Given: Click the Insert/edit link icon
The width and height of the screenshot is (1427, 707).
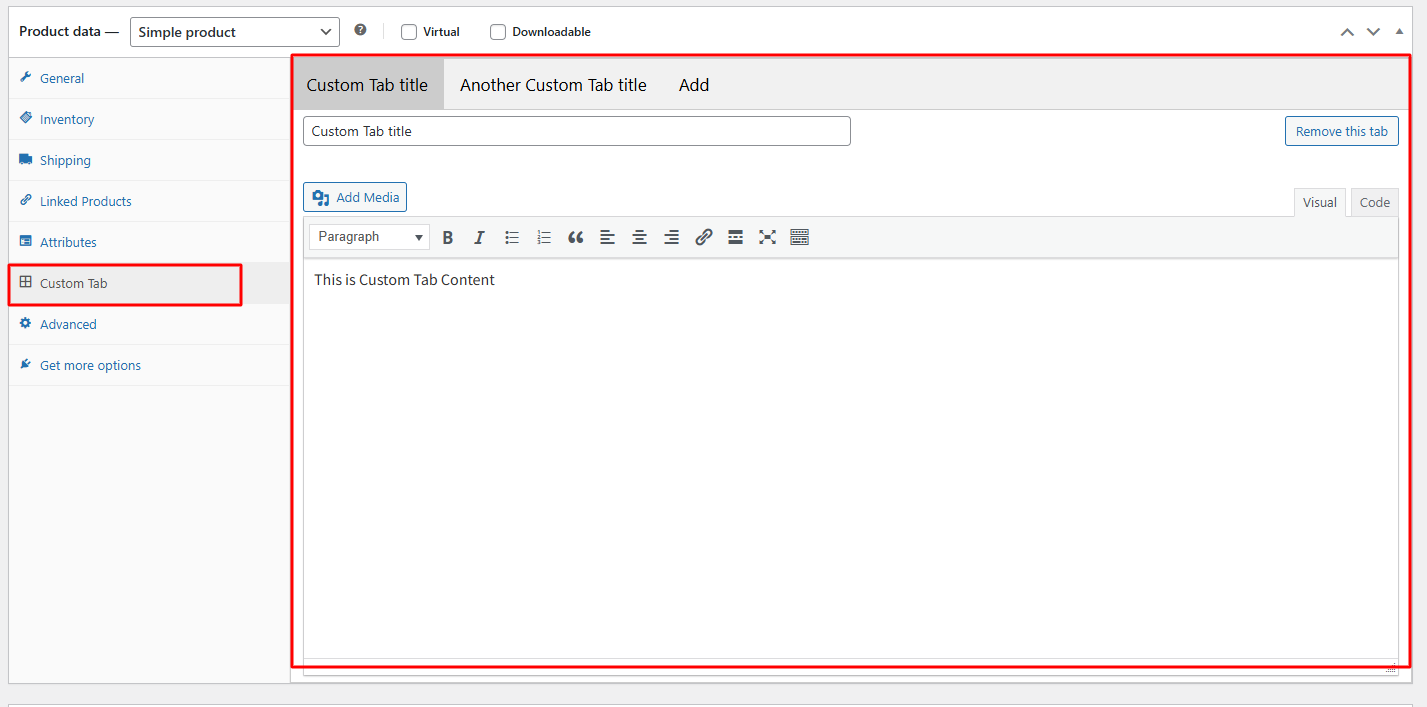Looking at the screenshot, I should pos(704,237).
